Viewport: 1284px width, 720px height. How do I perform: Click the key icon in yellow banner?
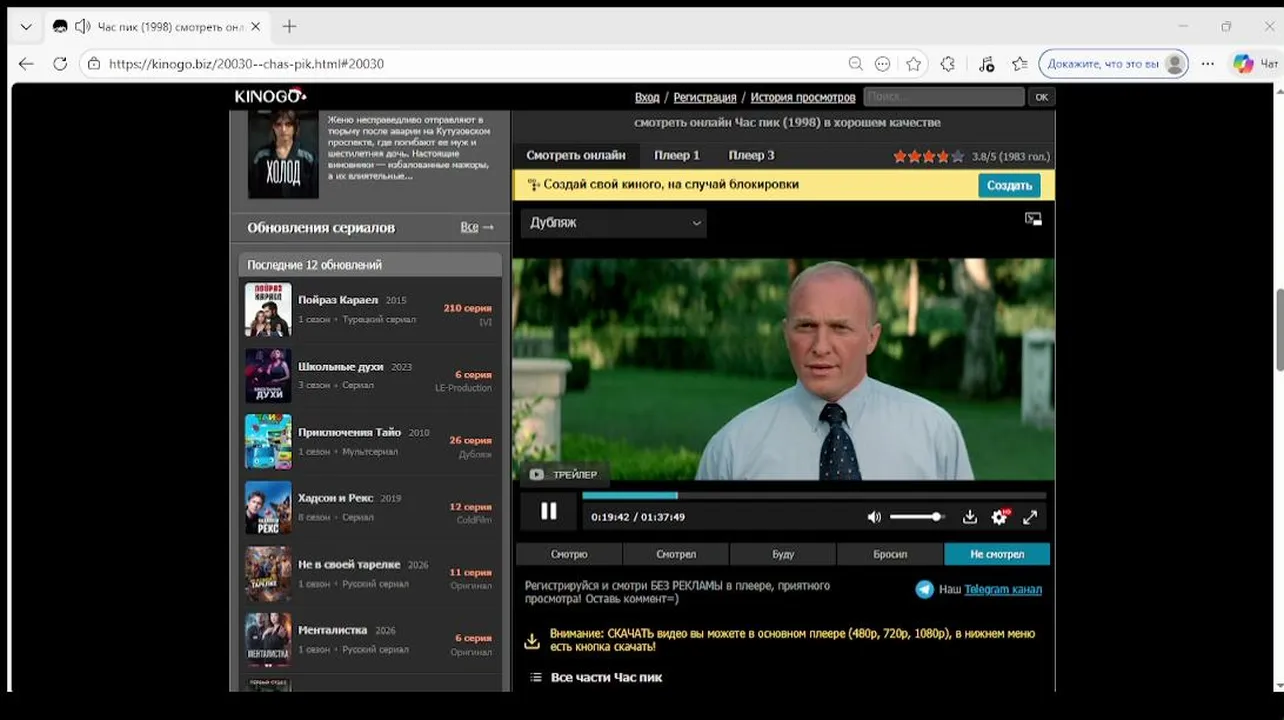(x=533, y=185)
